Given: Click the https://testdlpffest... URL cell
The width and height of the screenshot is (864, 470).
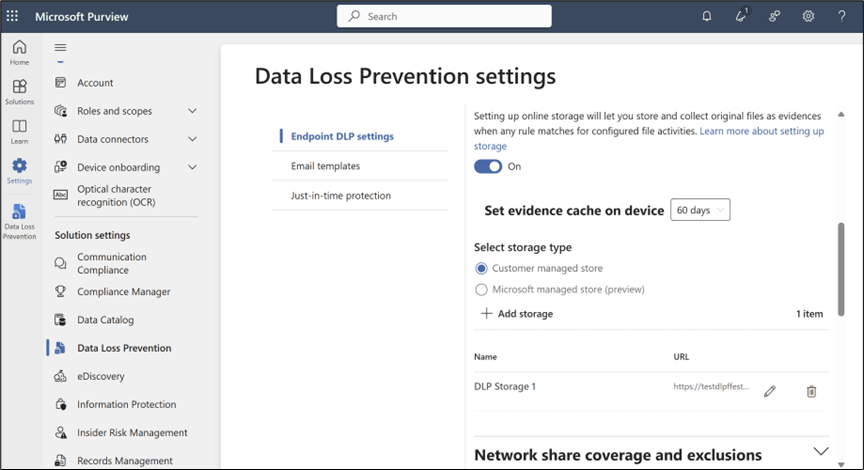Looking at the screenshot, I should tap(711, 386).
